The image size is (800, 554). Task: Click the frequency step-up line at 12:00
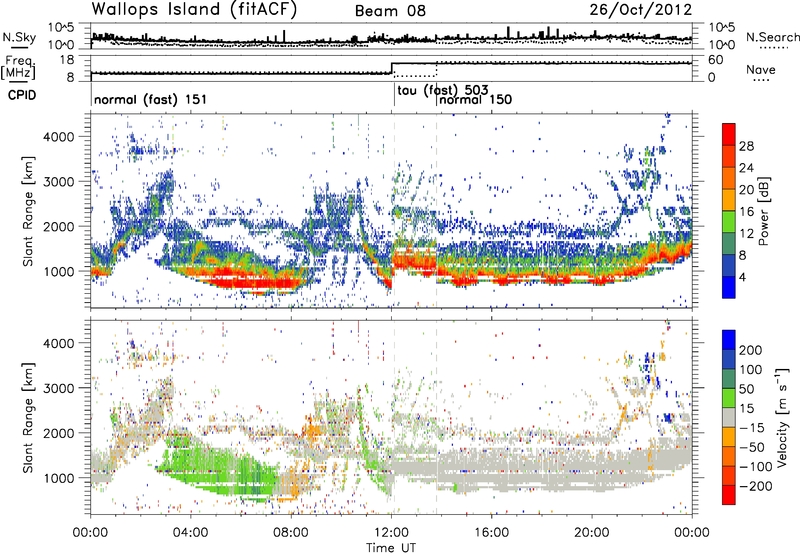(392, 68)
